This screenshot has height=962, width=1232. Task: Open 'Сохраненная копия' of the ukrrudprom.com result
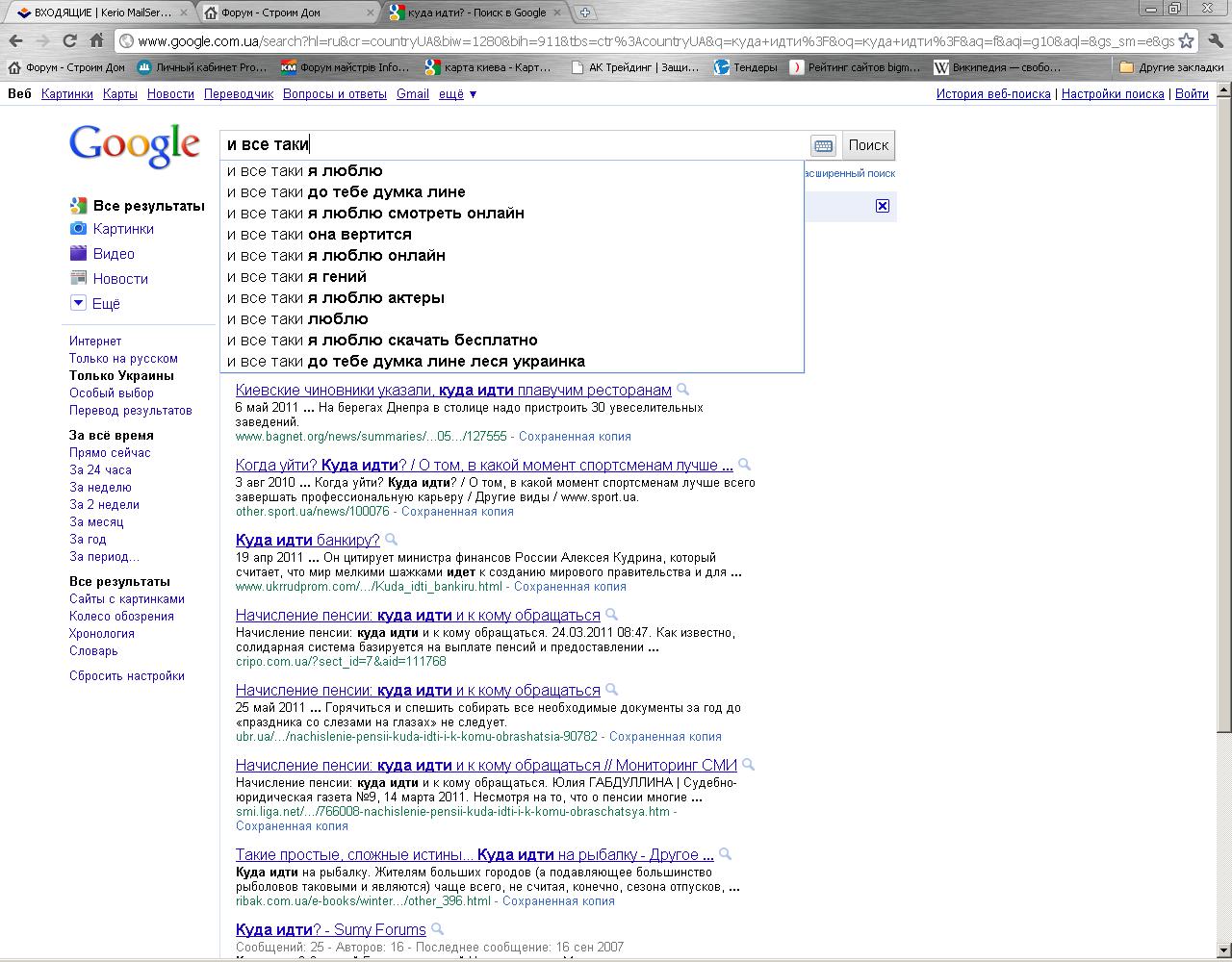[x=570, y=587]
